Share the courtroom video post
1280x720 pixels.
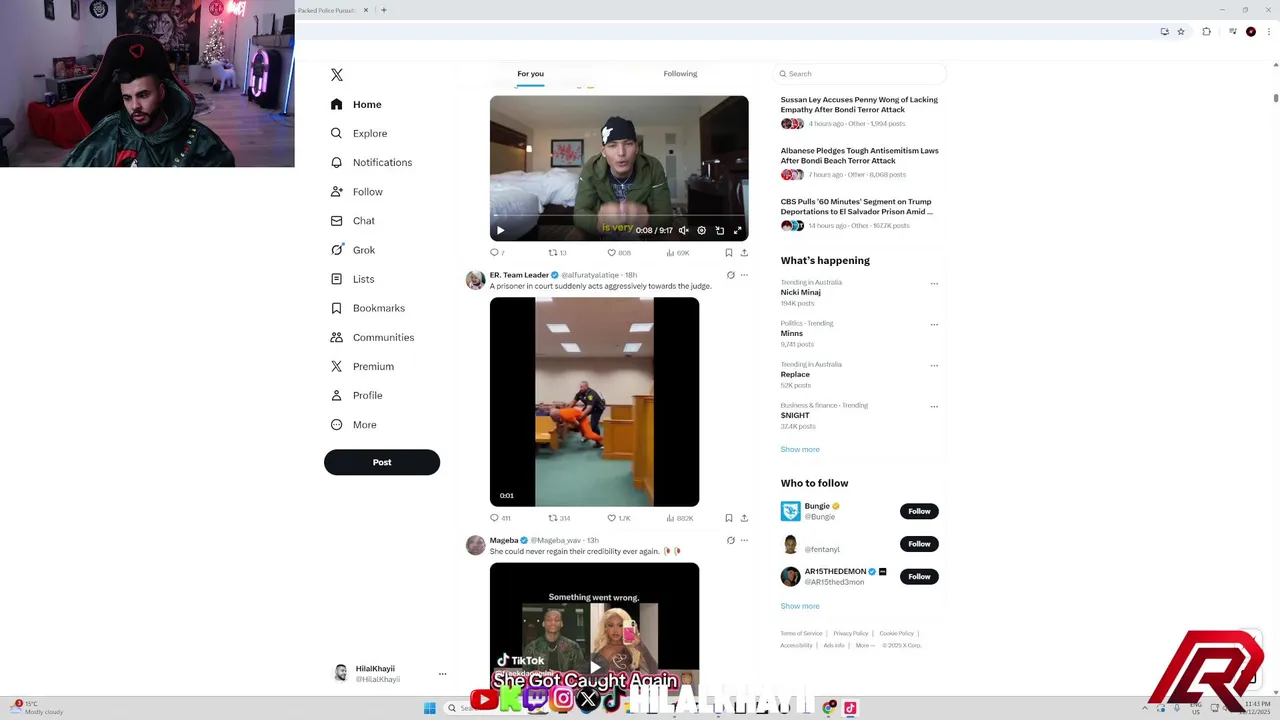point(744,518)
